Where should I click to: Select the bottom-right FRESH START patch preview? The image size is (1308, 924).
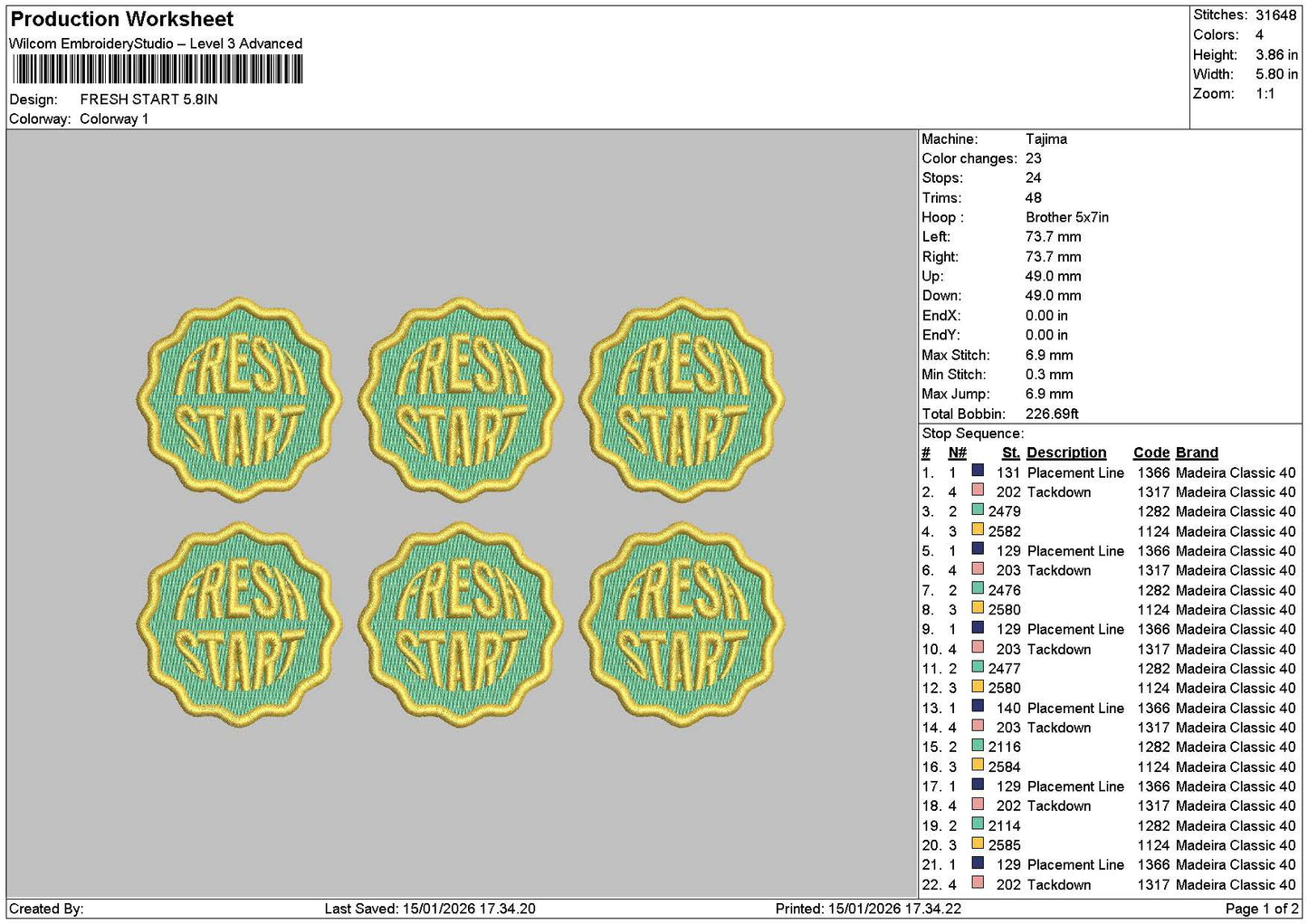pyautogui.click(x=682, y=624)
